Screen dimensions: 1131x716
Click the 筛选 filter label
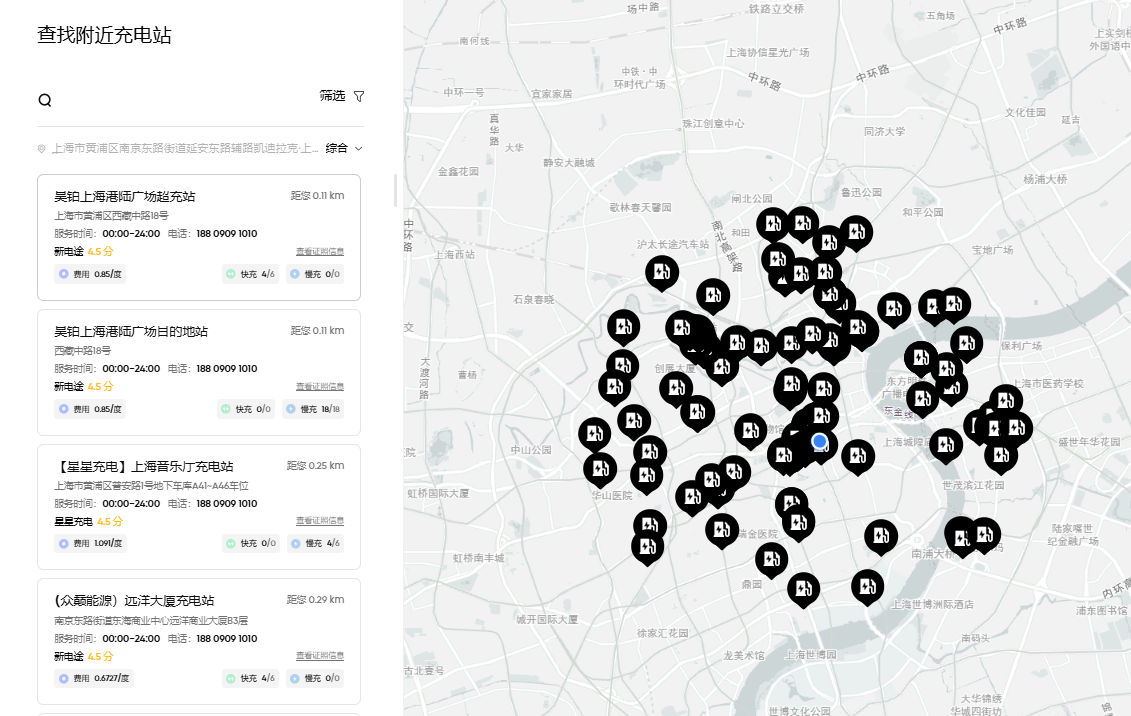(333, 95)
